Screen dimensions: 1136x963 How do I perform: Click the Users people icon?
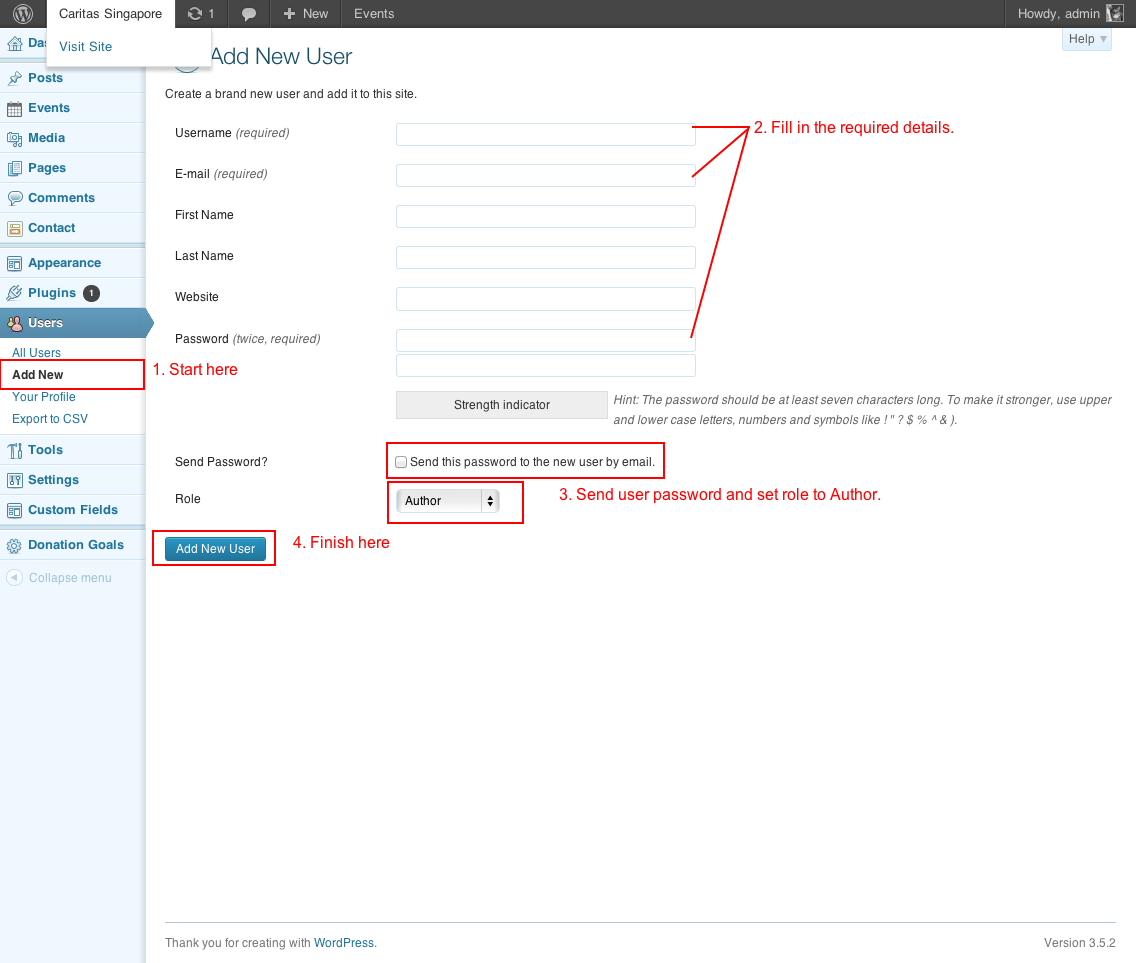click(x=14, y=323)
